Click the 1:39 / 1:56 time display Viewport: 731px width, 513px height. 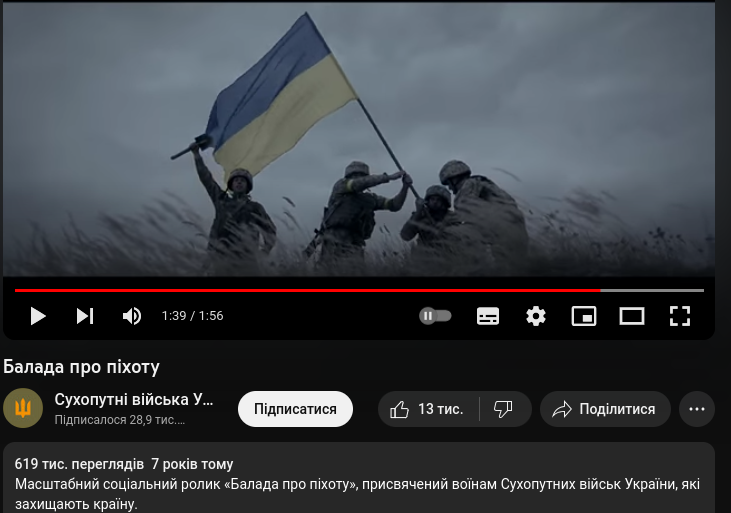pyautogui.click(x=193, y=316)
